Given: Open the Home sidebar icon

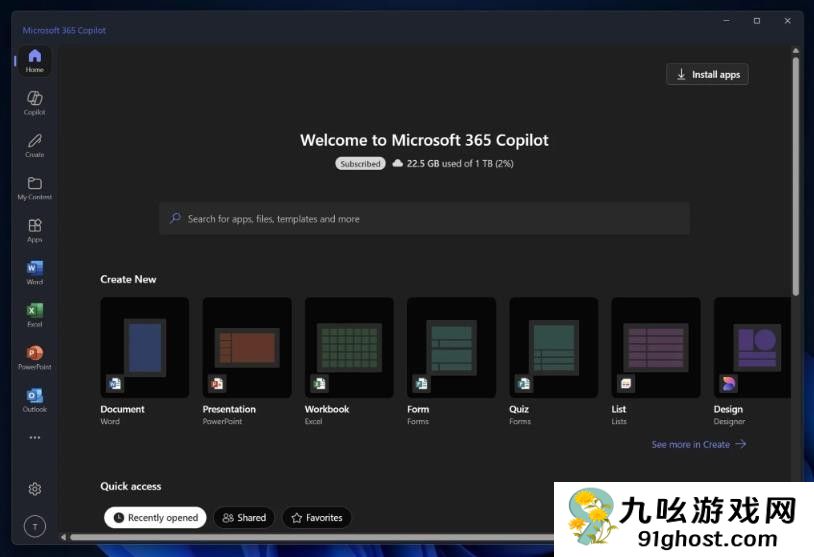Looking at the screenshot, I should click(x=35, y=61).
